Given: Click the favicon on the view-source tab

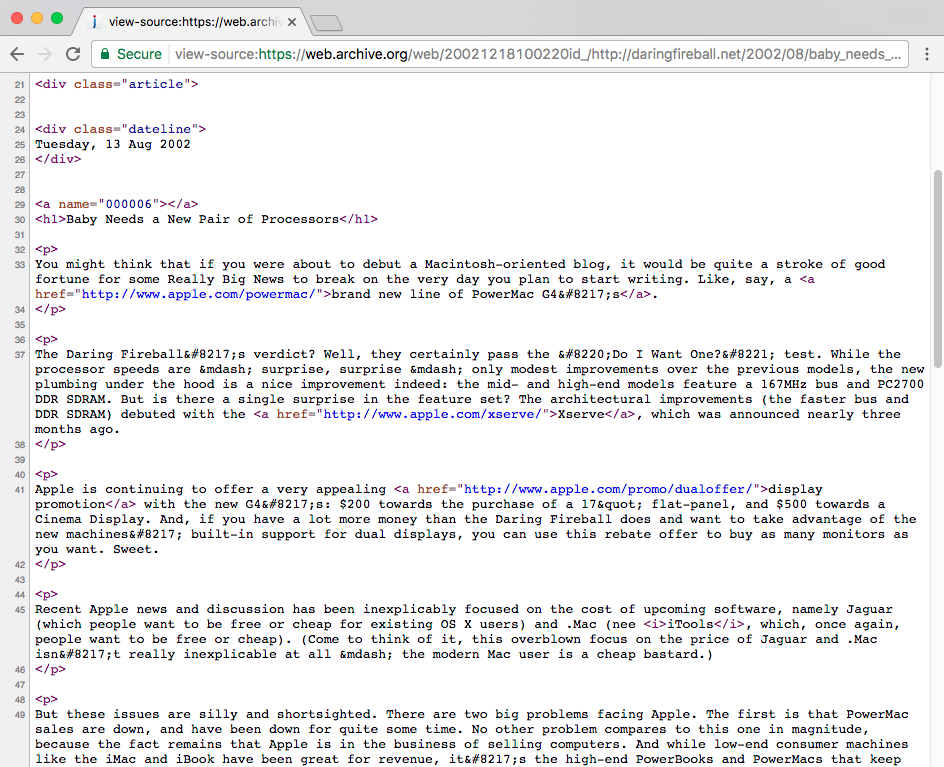Looking at the screenshot, I should coord(95,20).
